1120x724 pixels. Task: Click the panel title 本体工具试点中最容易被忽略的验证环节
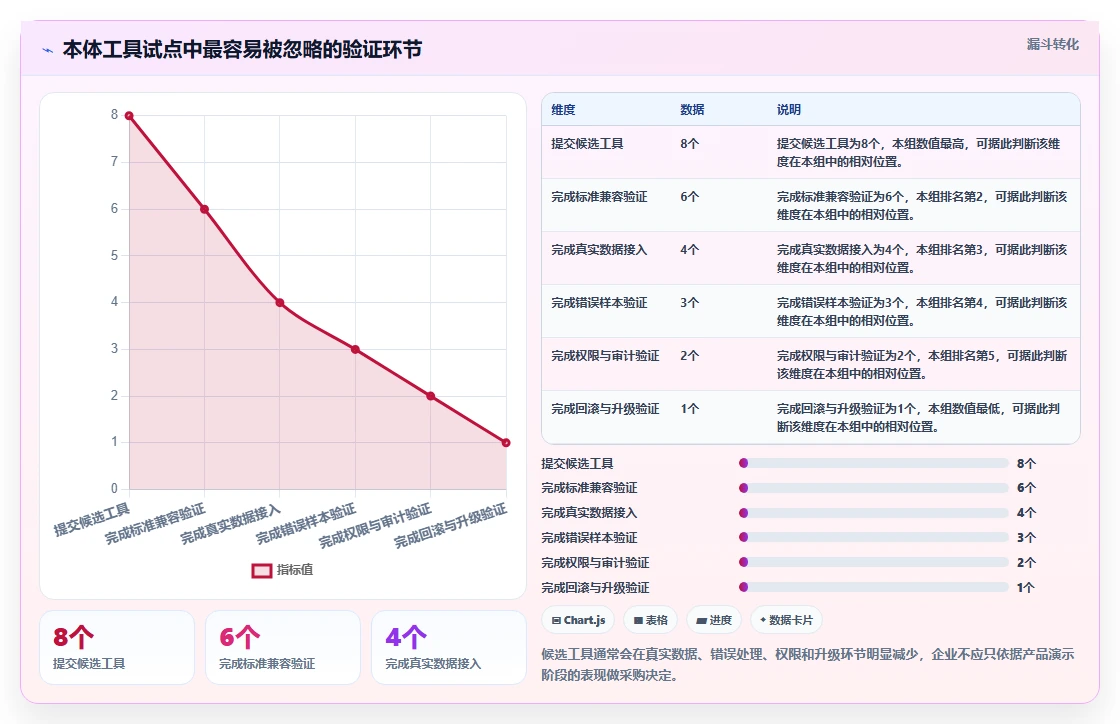[x=242, y=49]
